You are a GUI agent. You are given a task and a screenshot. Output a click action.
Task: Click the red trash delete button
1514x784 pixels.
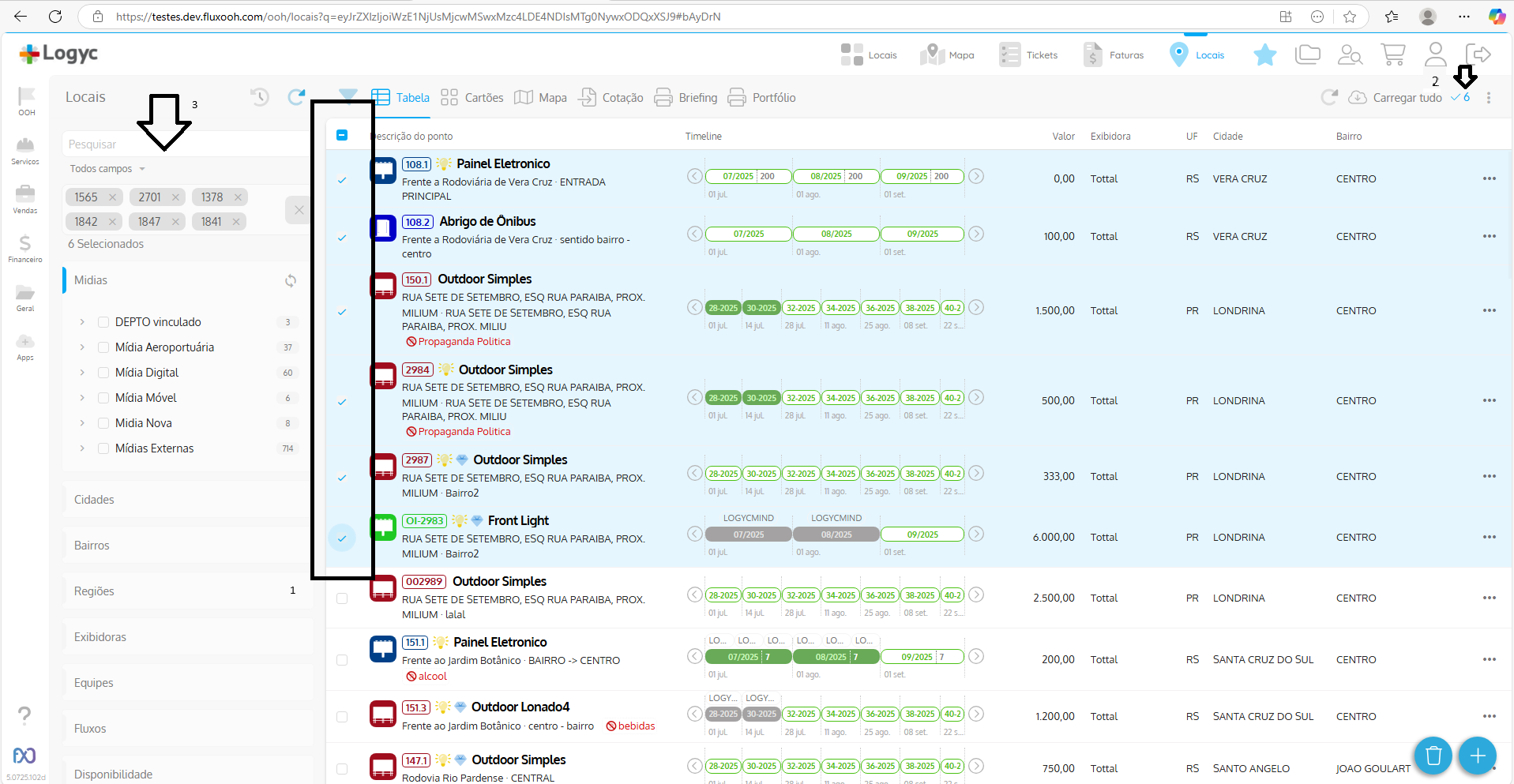click(1433, 756)
